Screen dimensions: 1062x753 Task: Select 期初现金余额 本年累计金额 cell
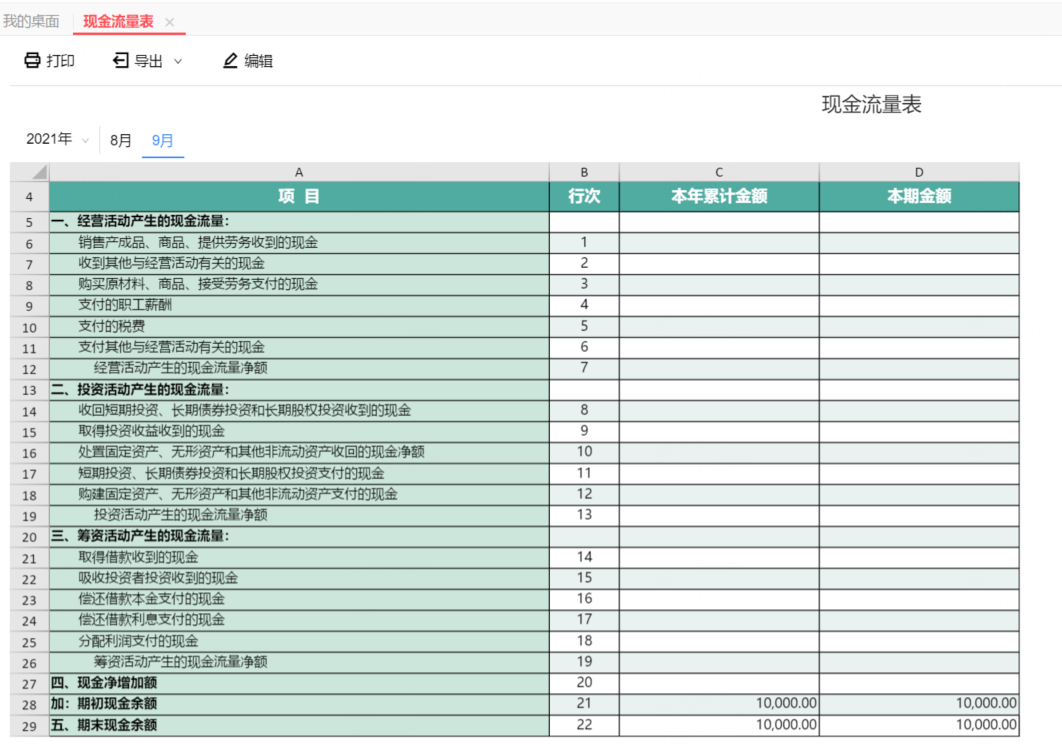(718, 704)
